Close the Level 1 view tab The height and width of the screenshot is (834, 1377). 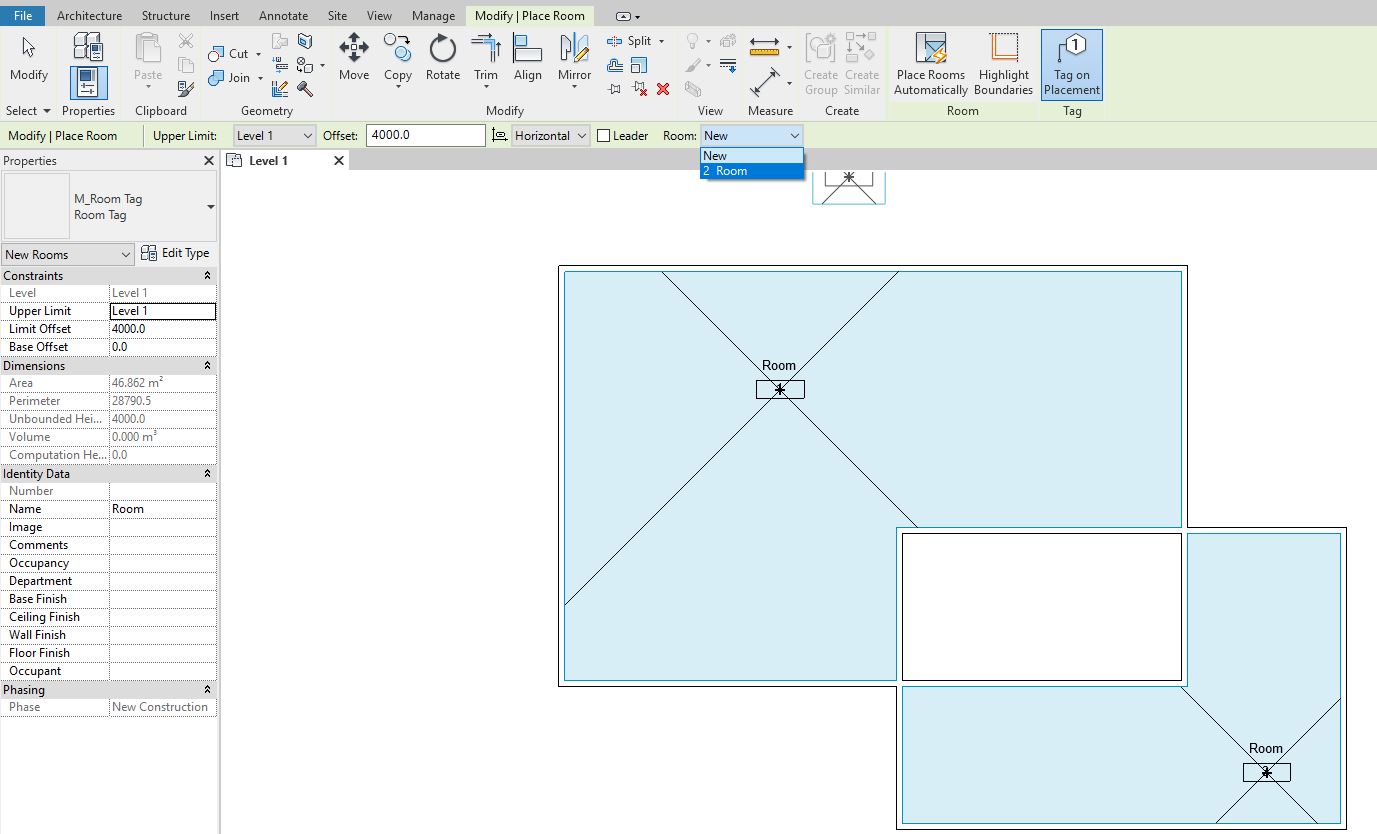click(x=338, y=161)
